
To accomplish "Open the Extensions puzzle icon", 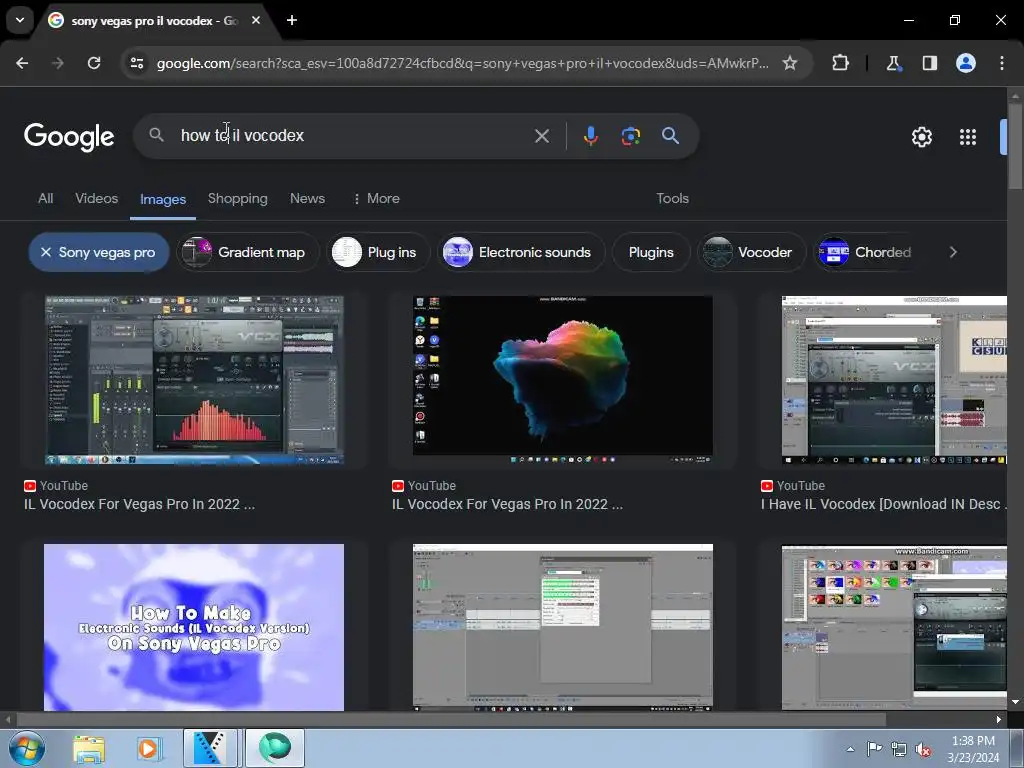I will [840, 63].
